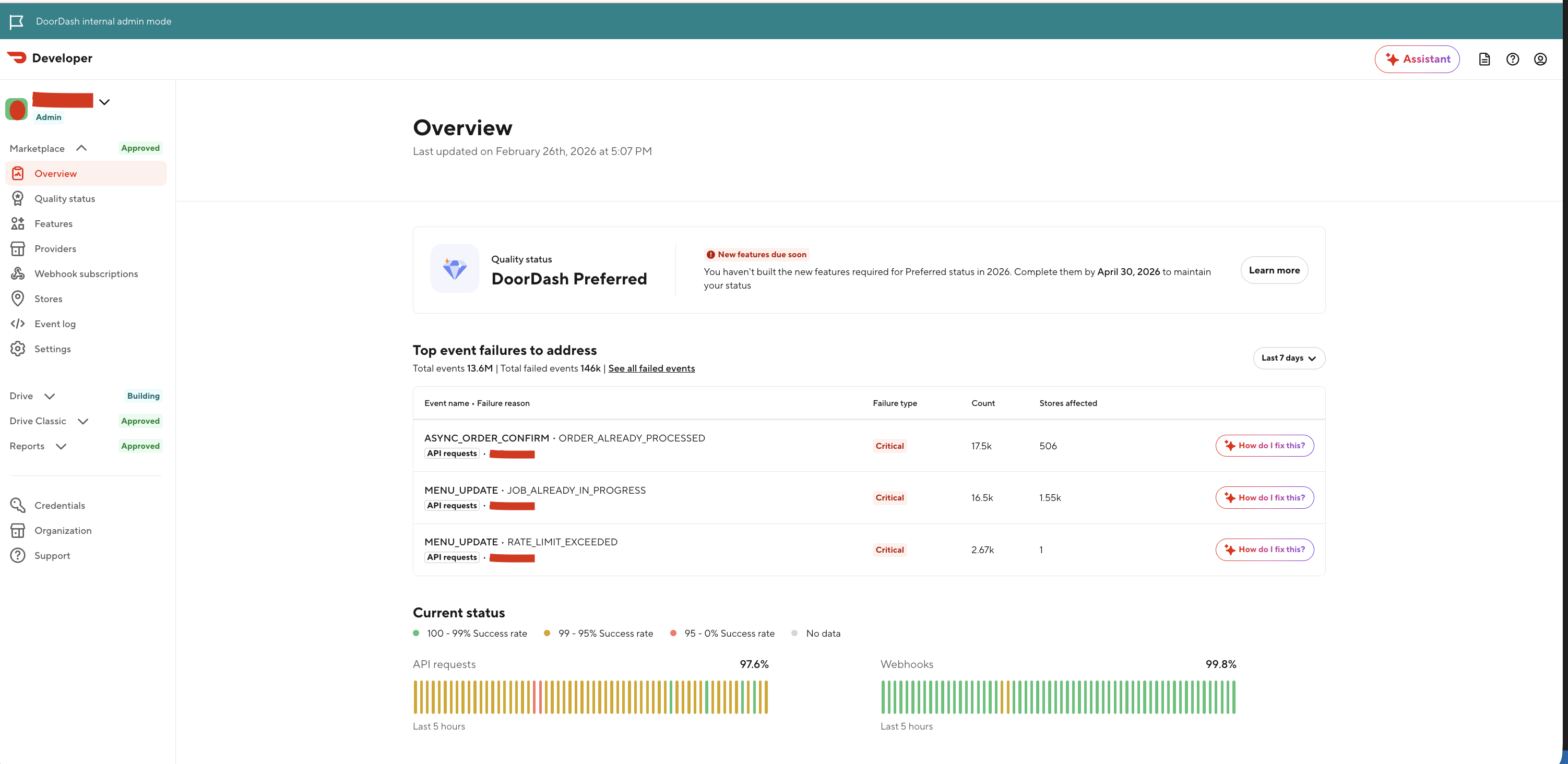
Task: Open Webhook subscriptions from the sidebar
Action: (86, 273)
